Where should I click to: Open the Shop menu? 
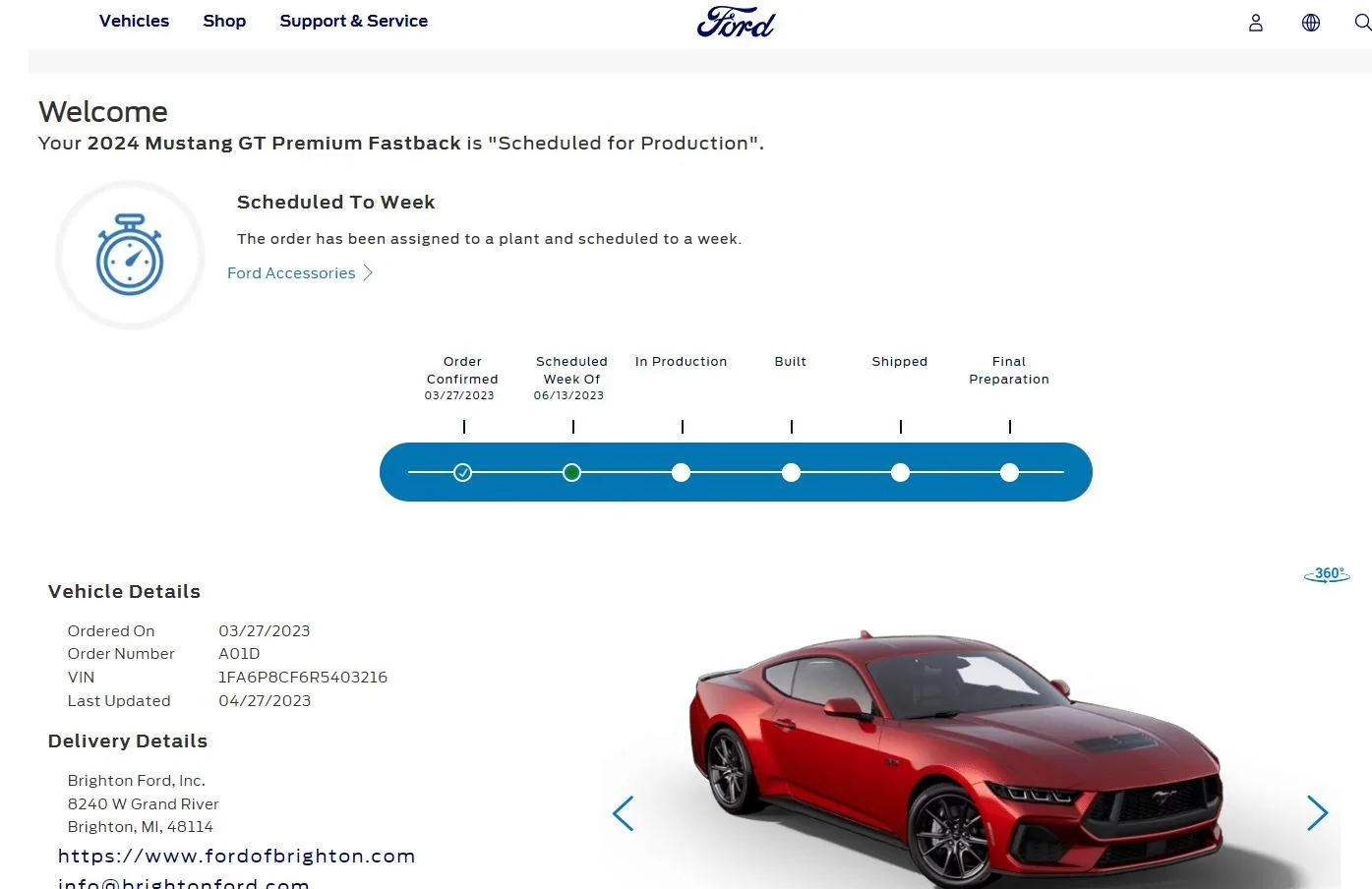pos(224,21)
